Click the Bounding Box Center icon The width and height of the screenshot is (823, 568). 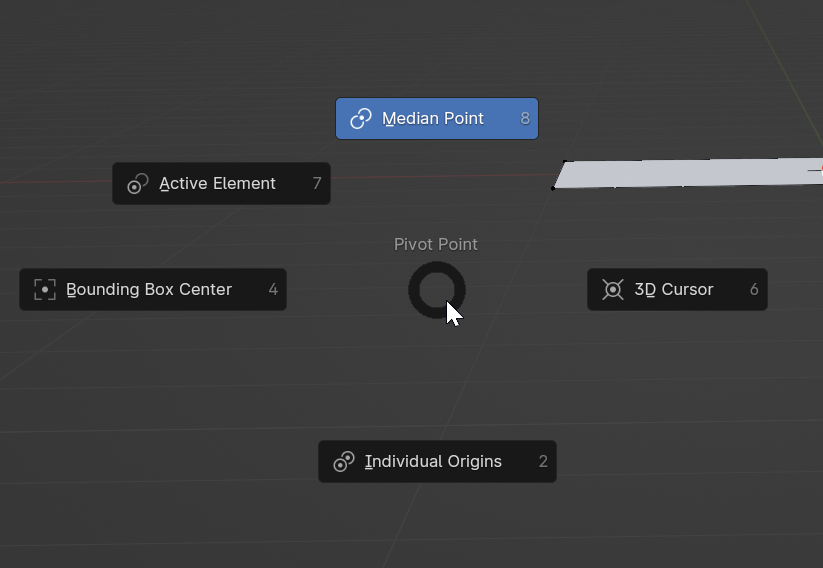pyautogui.click(x=45, y=290)
